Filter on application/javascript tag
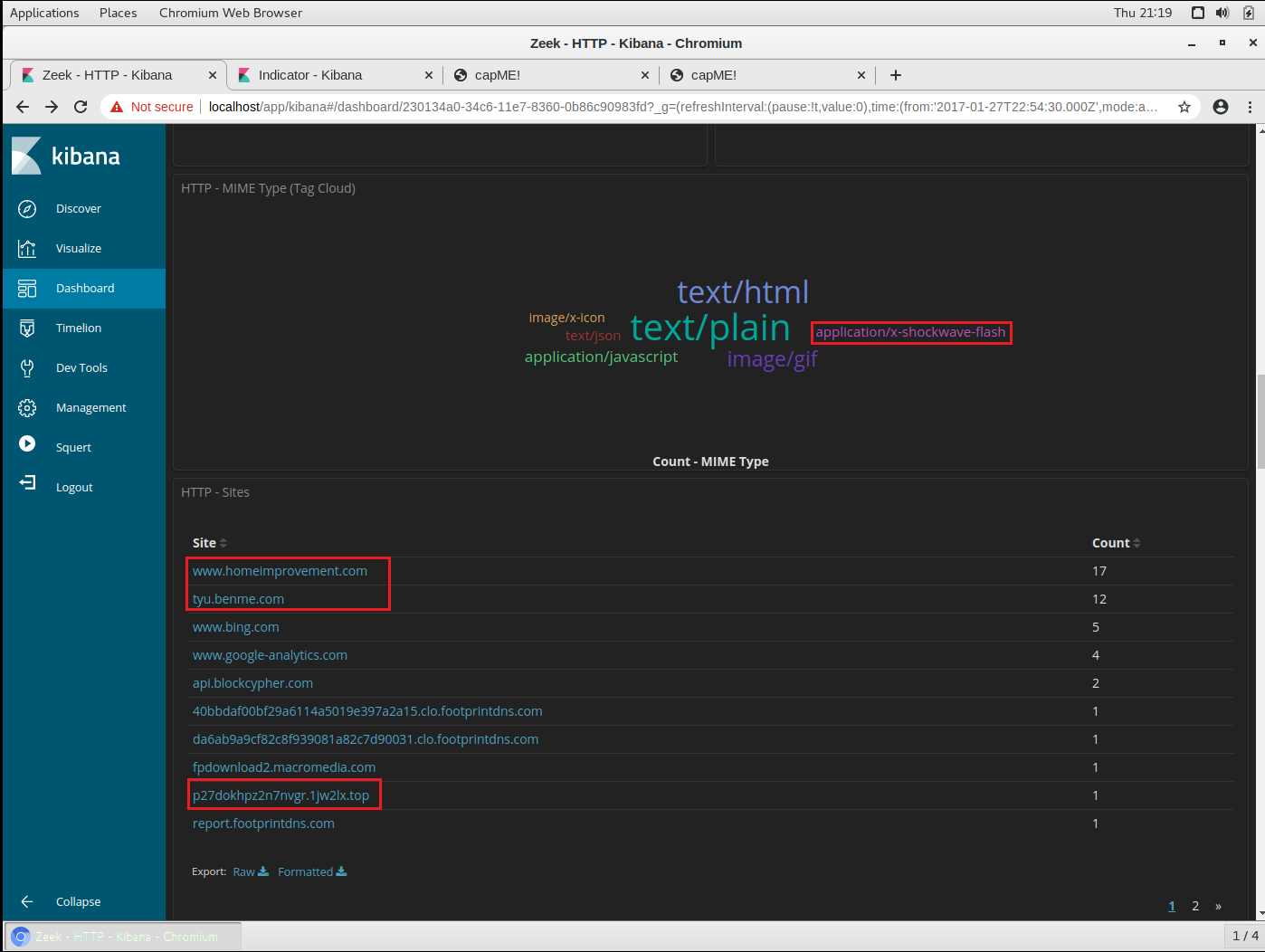This screenshot has width=1265, height=952. [601, 357]
